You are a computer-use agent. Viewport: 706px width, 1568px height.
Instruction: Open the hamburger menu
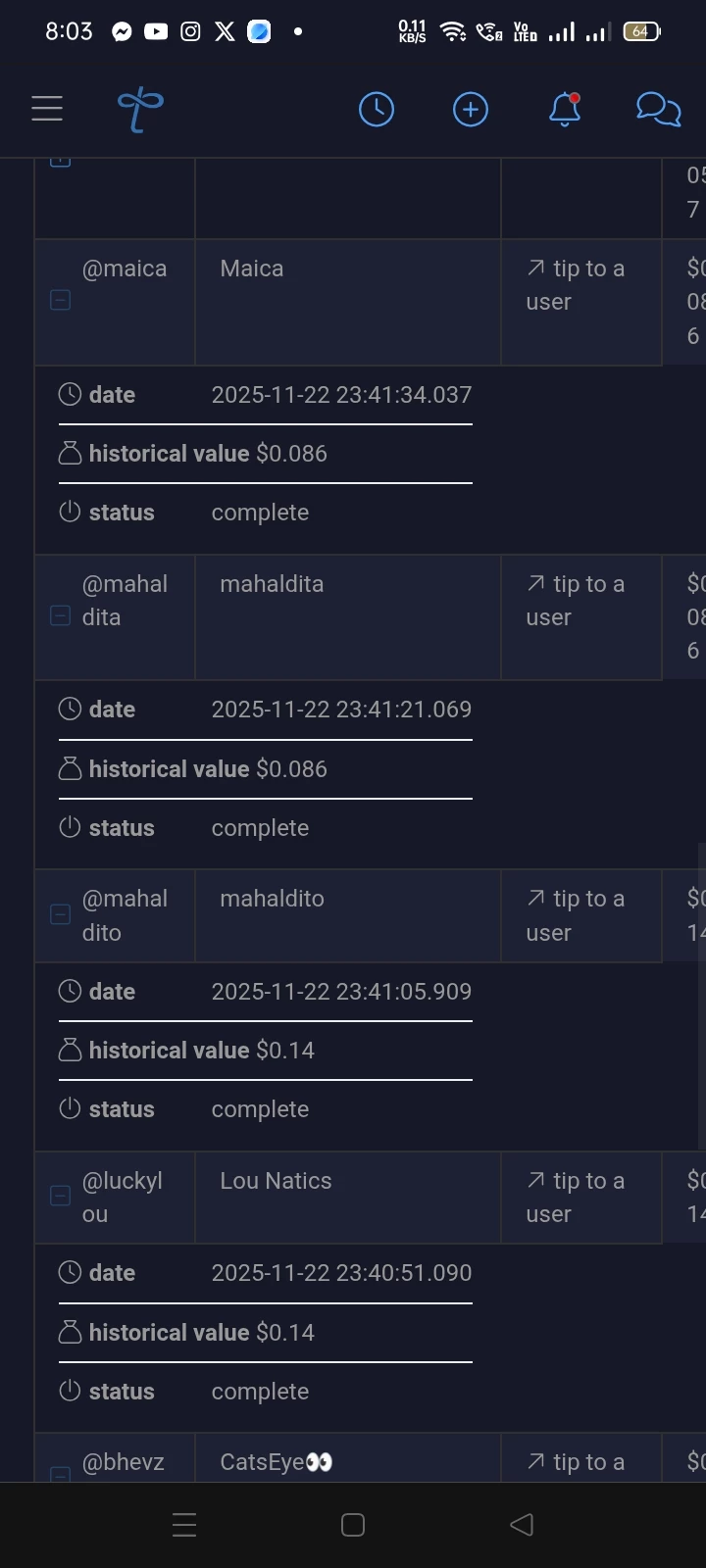point(47,109)
